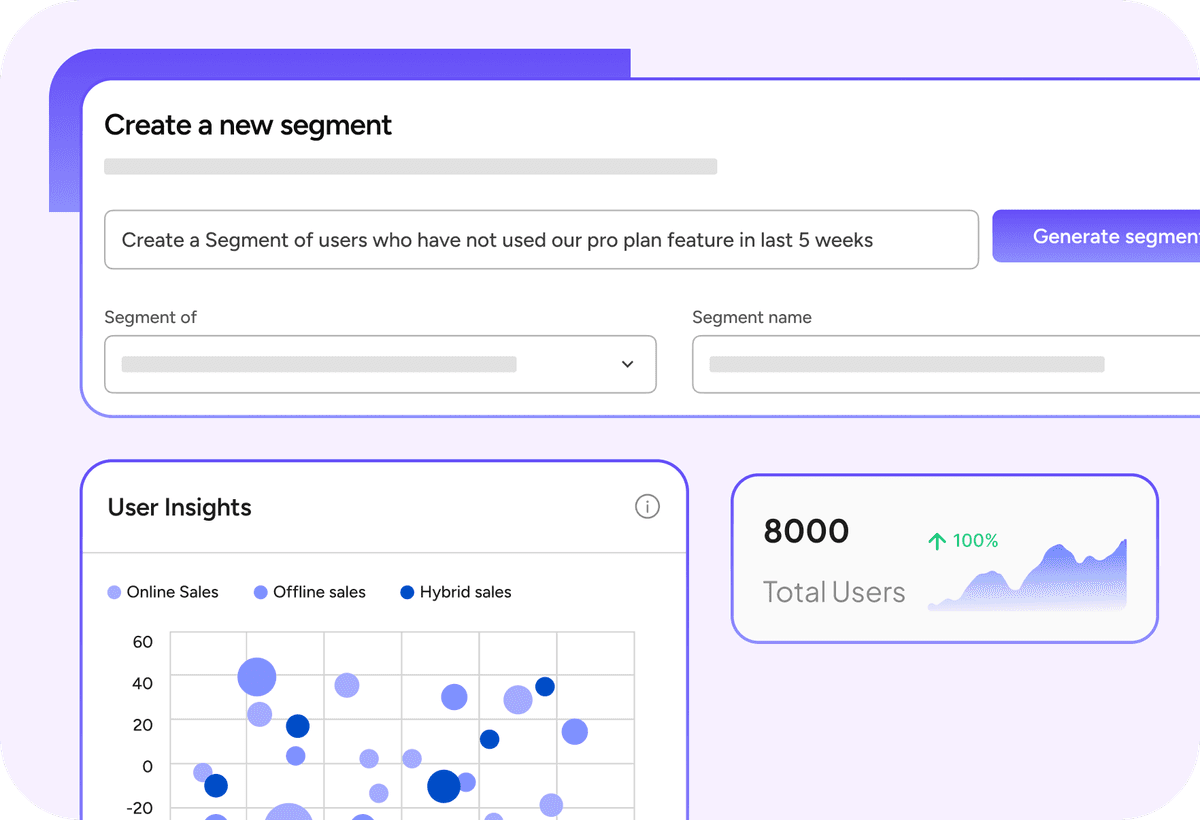Click the large bubble near 40 on the chart
The height and width of the screenshot is (820, 1200).
(258, 676)
